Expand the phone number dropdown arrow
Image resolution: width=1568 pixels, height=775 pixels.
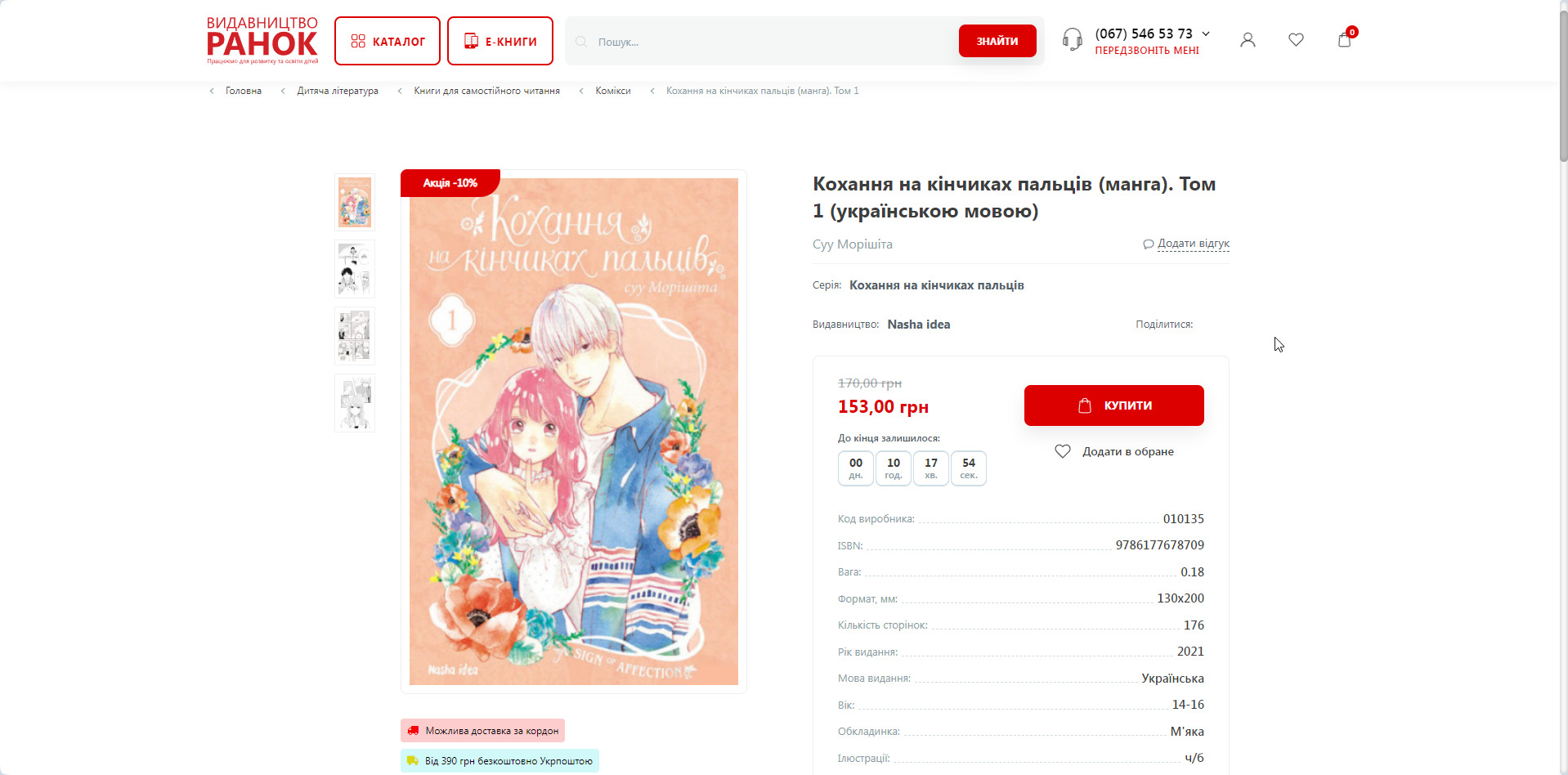[1206, 34]
